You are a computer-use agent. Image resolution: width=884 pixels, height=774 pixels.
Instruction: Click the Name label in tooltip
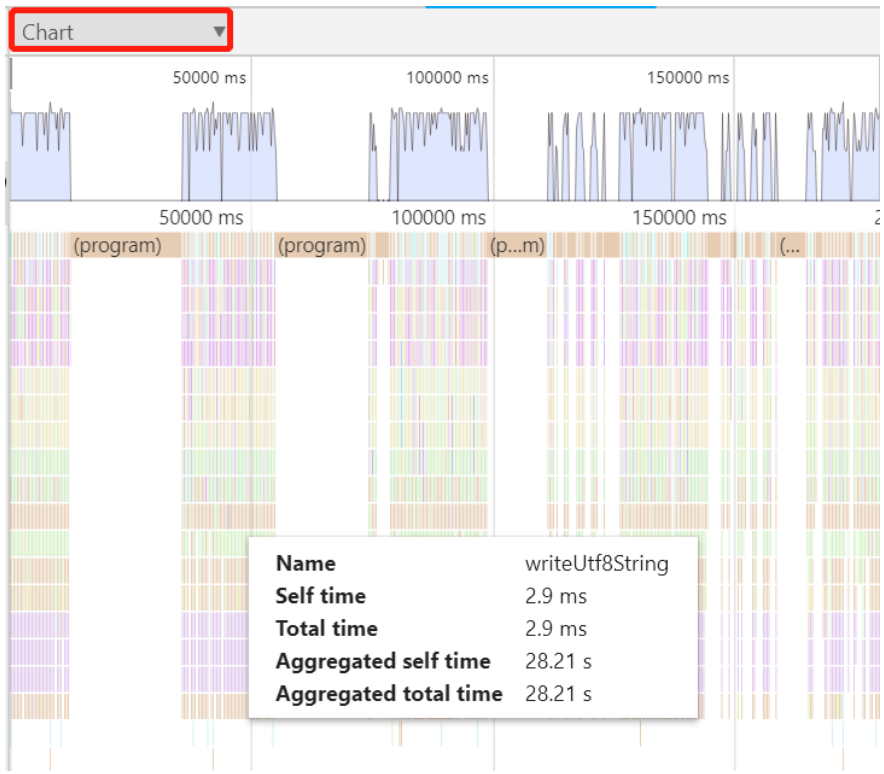click(306, 563)
